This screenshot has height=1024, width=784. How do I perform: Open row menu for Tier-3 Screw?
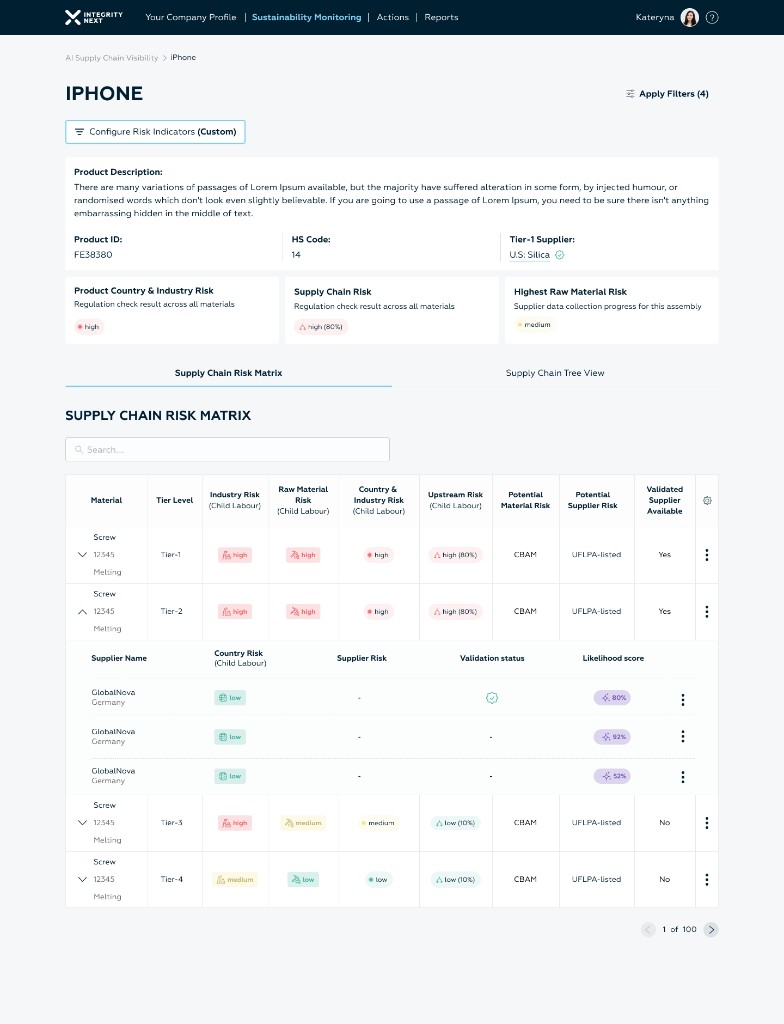click(x=706, y=823)
